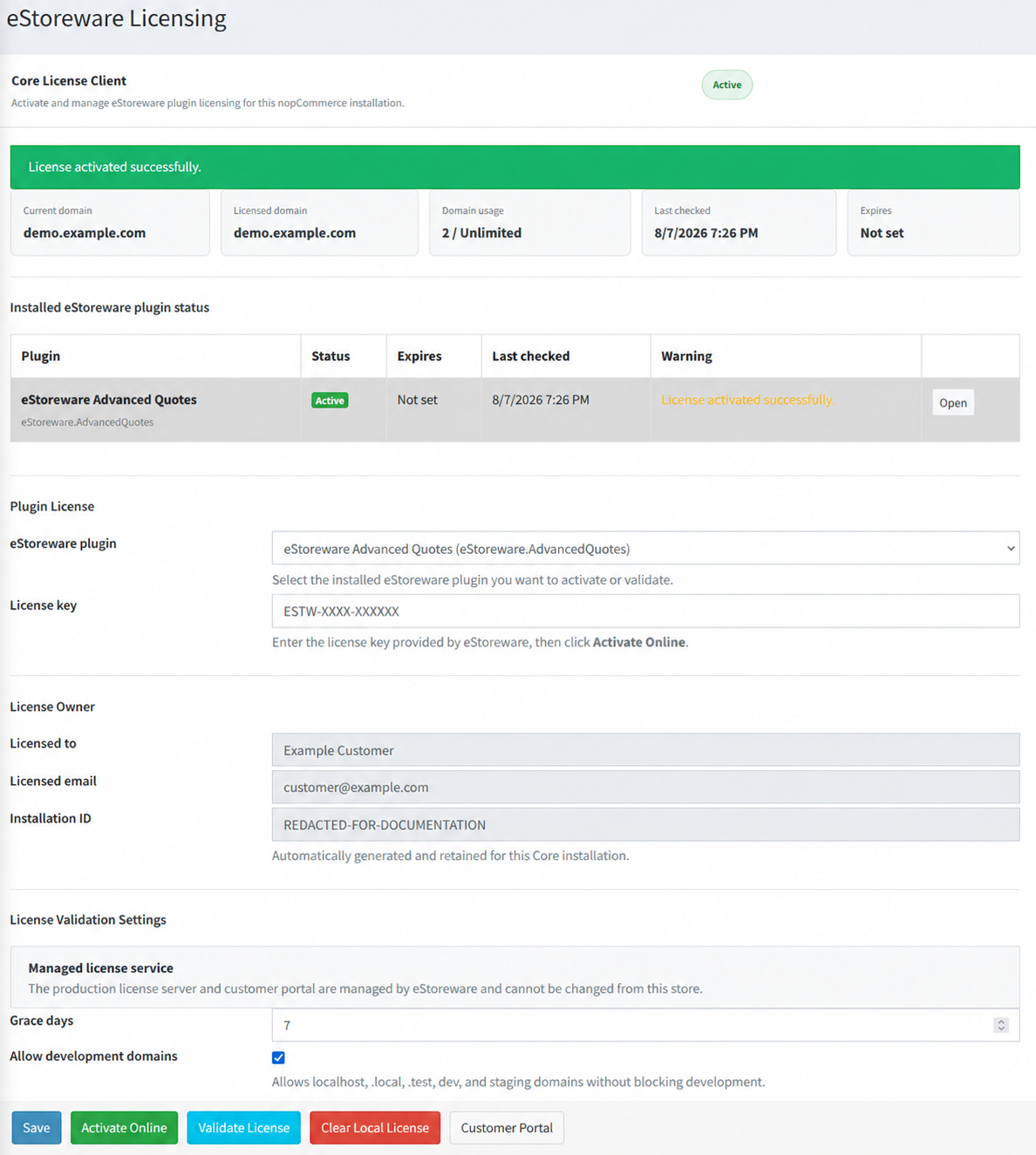Click the Activate Online button
This screenshot has width=1036, height=1155.
tap(124, 1127)
